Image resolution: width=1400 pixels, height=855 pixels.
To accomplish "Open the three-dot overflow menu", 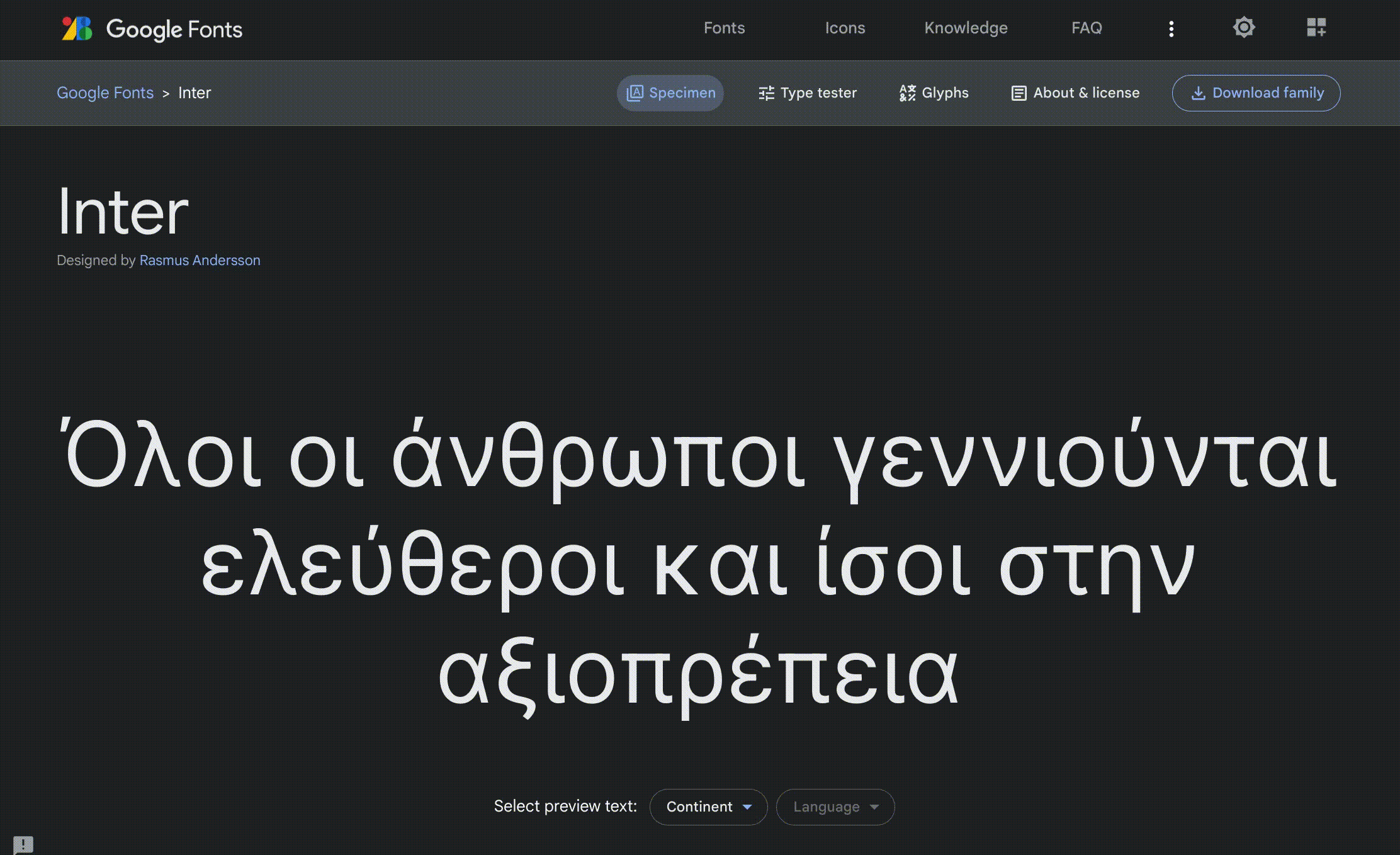I will point(1171,29).
